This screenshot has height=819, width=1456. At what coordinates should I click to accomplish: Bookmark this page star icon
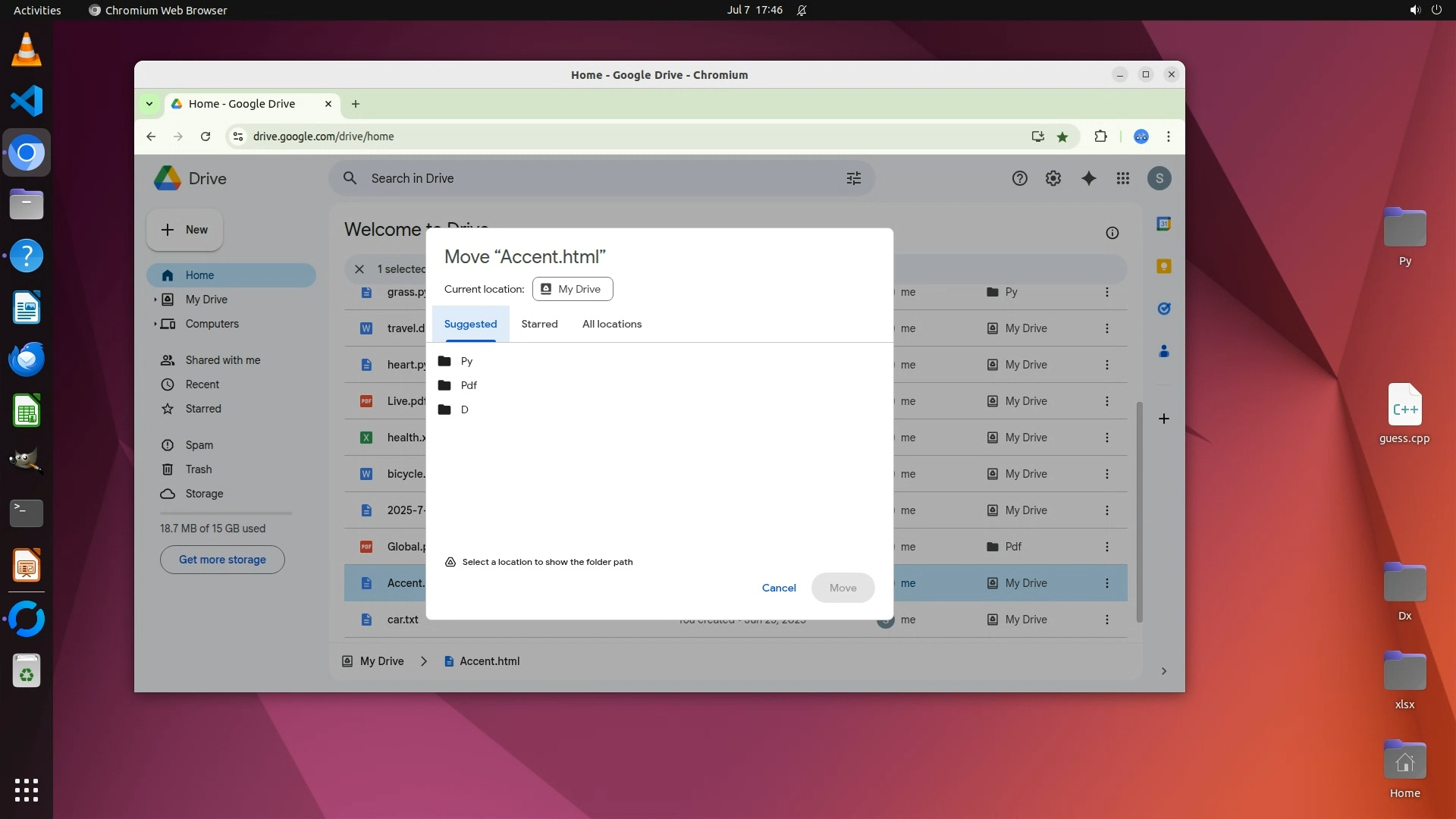[x=1062, y=136]
